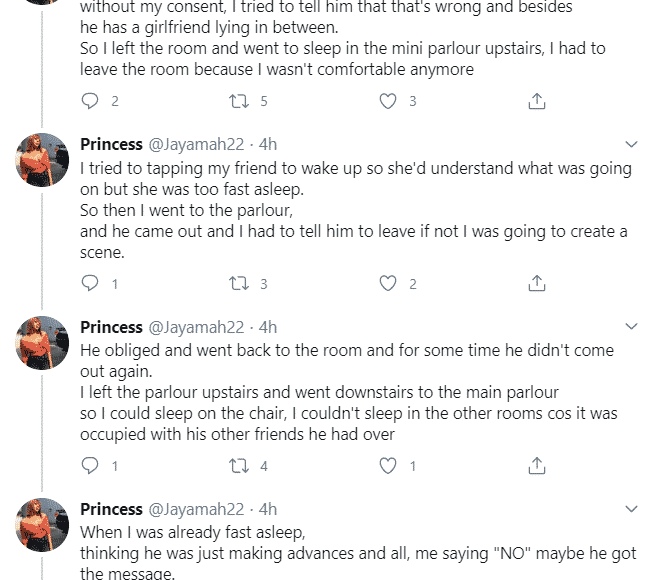Like the 'He obliged' tweet with 1 like

(x=388, y=466)
